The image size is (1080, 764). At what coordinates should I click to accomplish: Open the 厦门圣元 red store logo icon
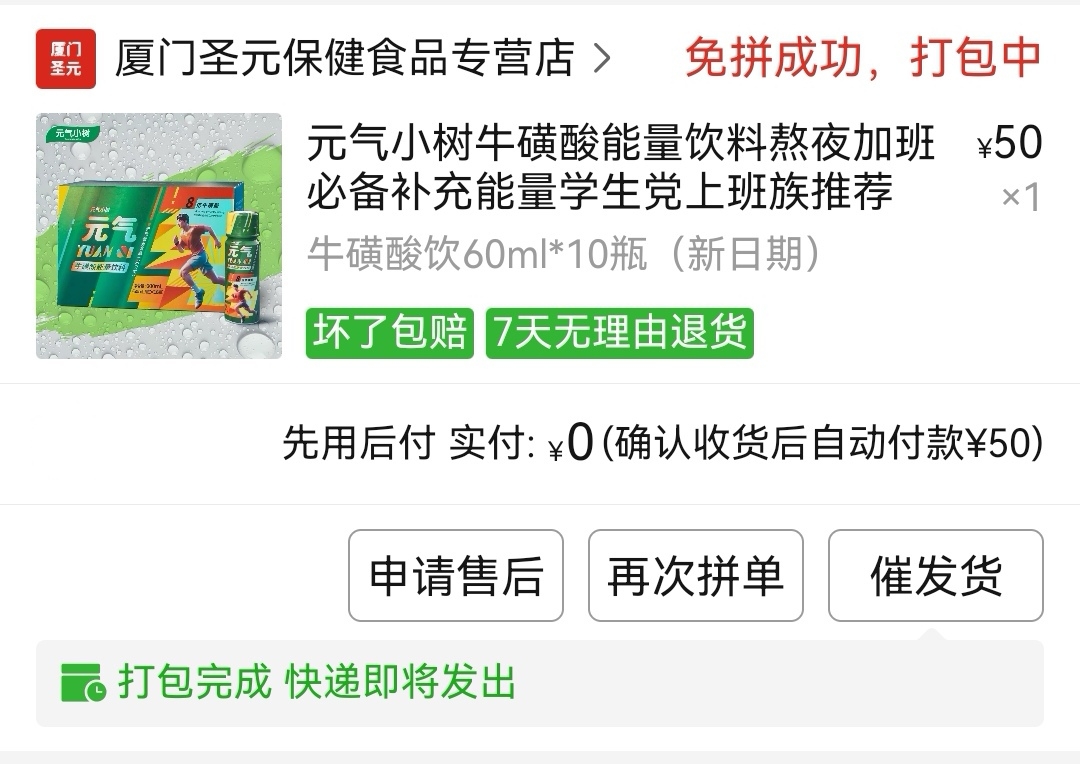pyautogui.click(x=65, y=59)
